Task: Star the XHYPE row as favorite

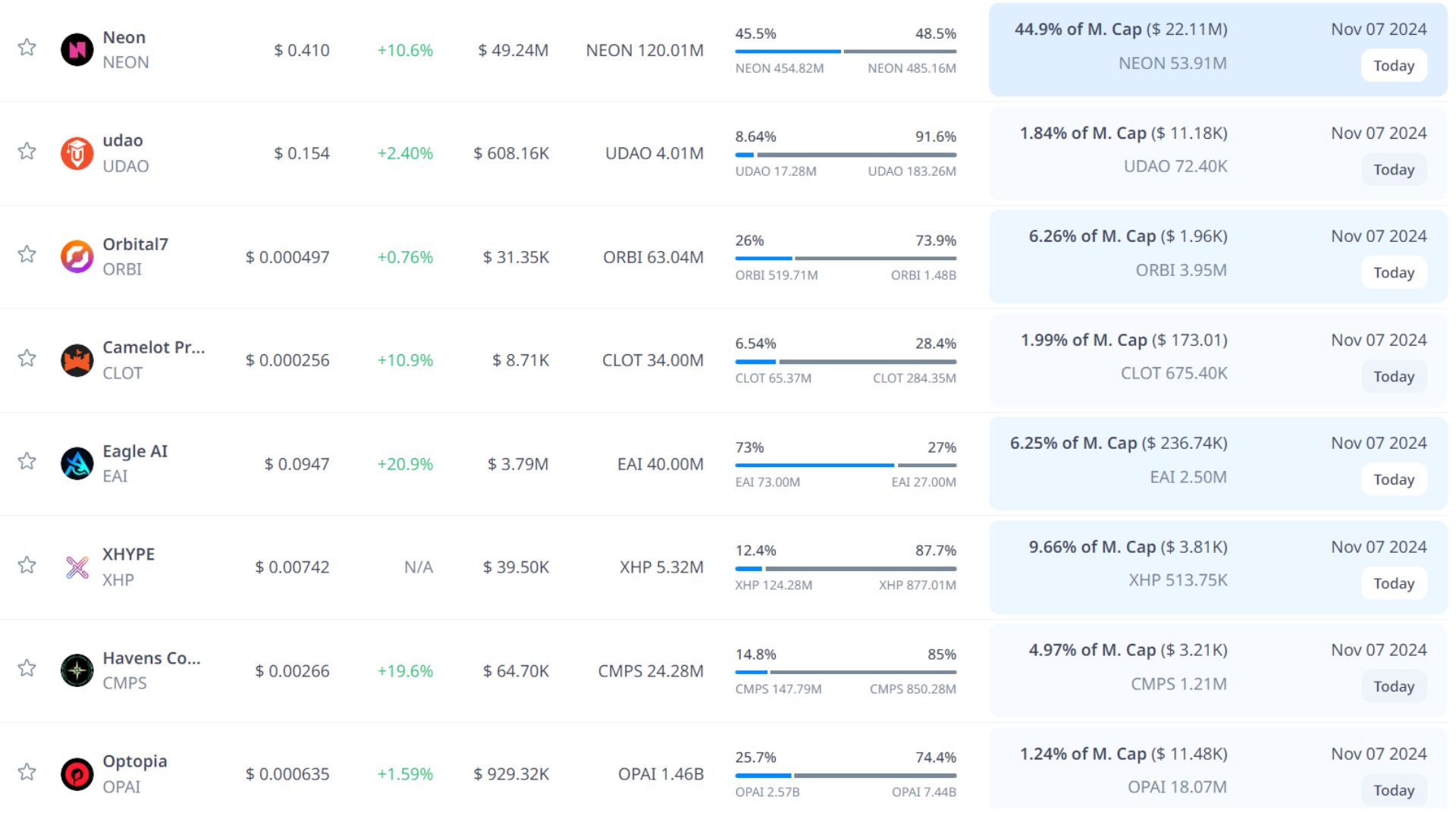Action: tap(27, 565)
